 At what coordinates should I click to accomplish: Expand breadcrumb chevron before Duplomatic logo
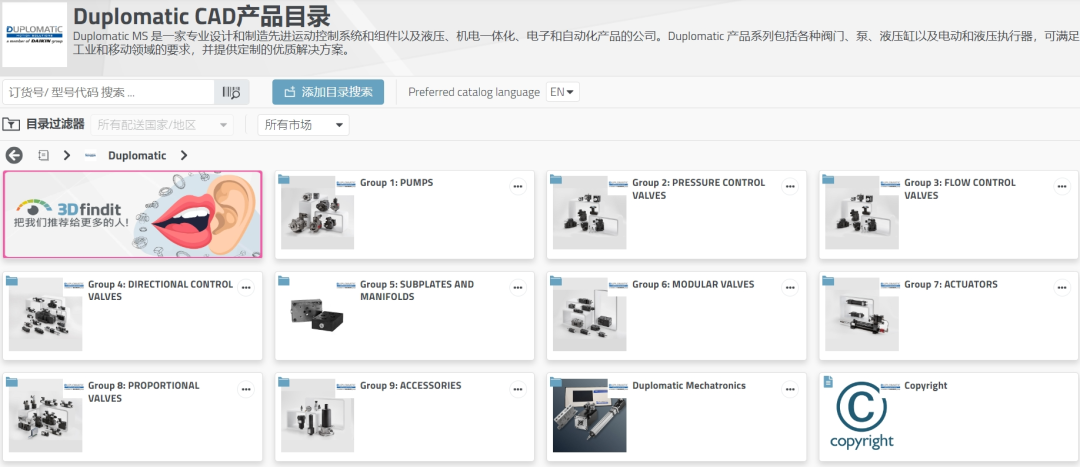pos(67,156)
